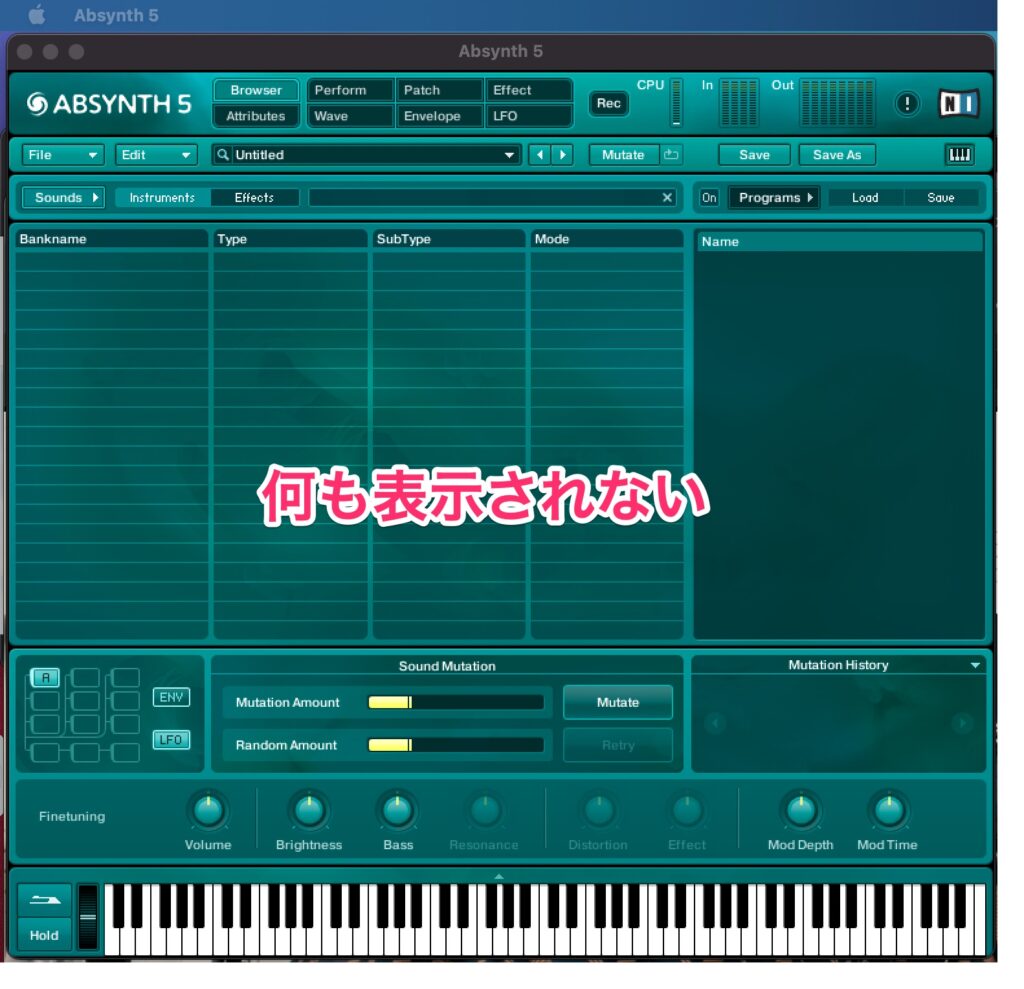Viewport: 1024px width, 989px height.
Task: Click the Mutation Amount slider
Action: click(x=455, y=703)
